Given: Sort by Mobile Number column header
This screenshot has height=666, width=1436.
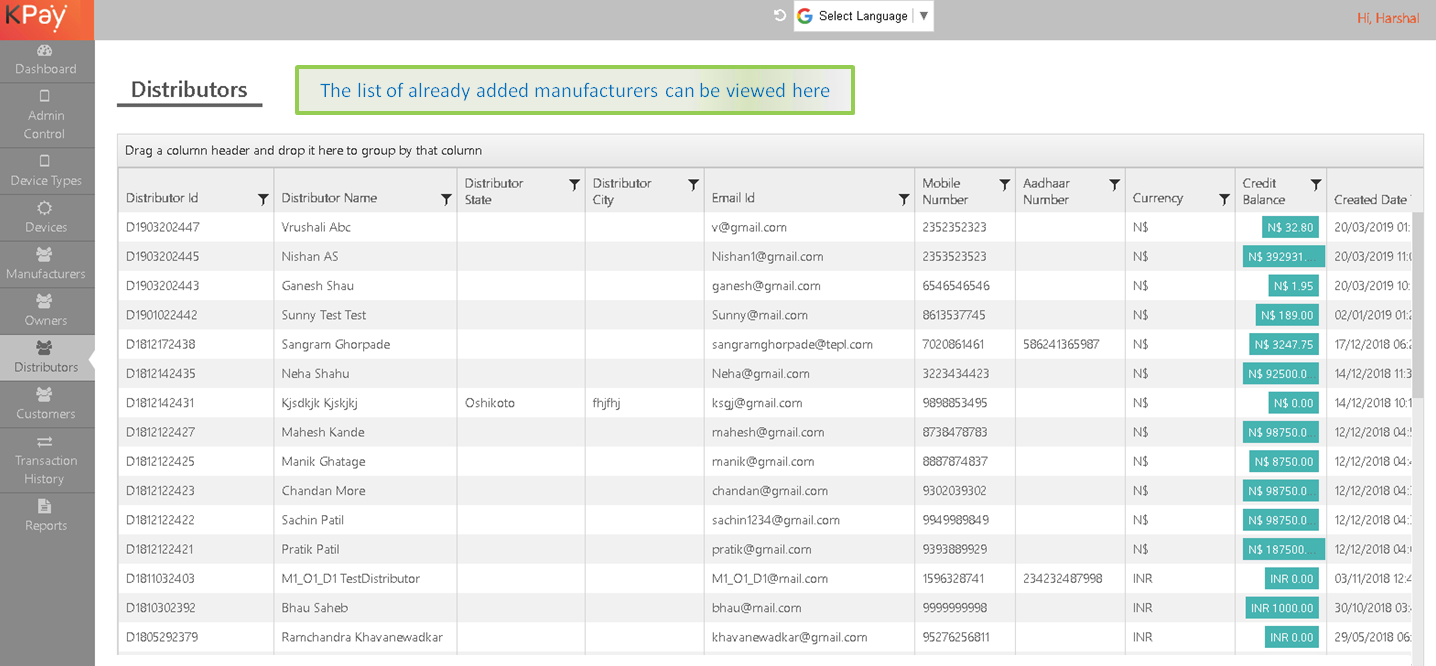Looking at the screenshot, I should (944, 191).
